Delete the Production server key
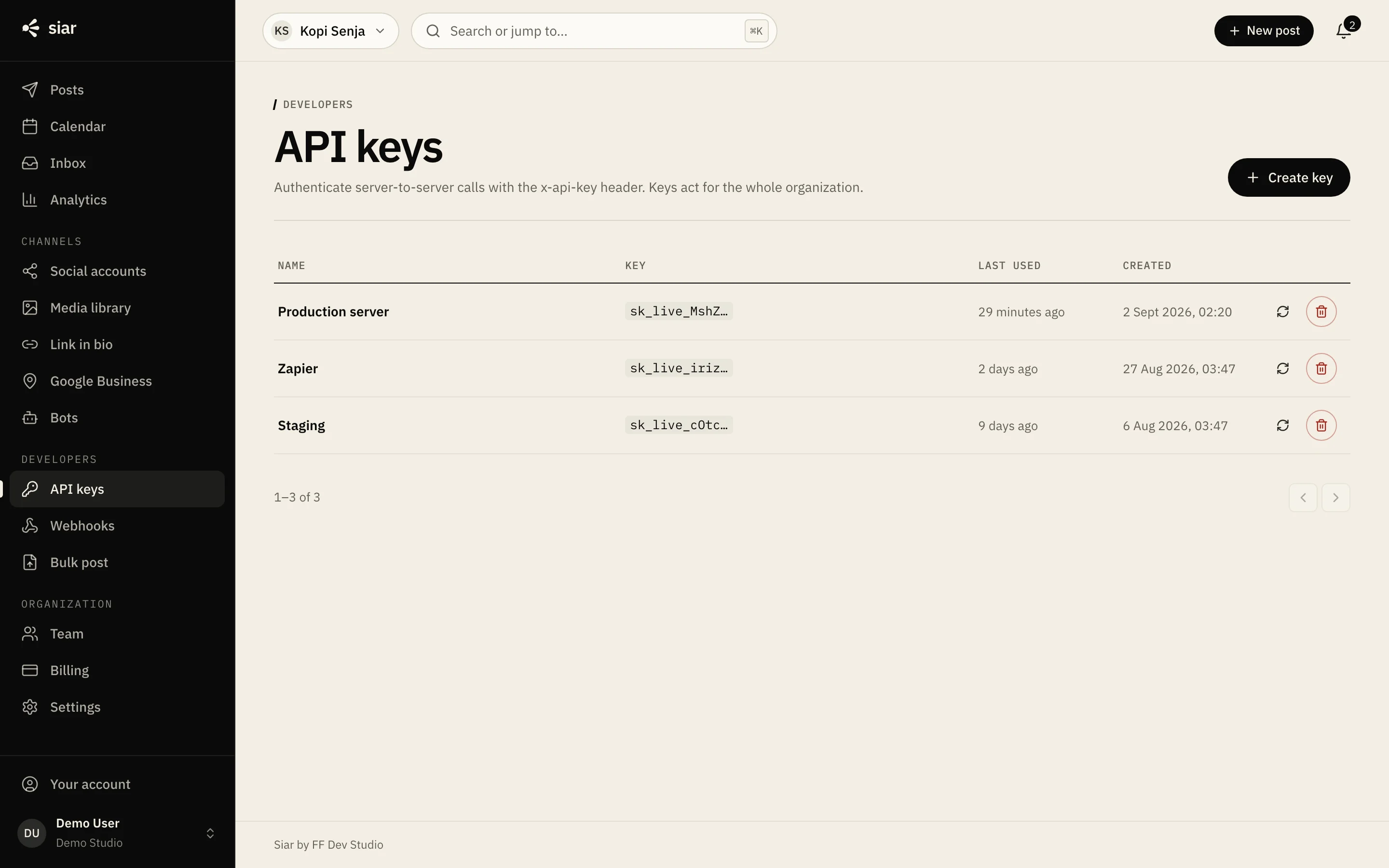 [x=1321, y=312]
